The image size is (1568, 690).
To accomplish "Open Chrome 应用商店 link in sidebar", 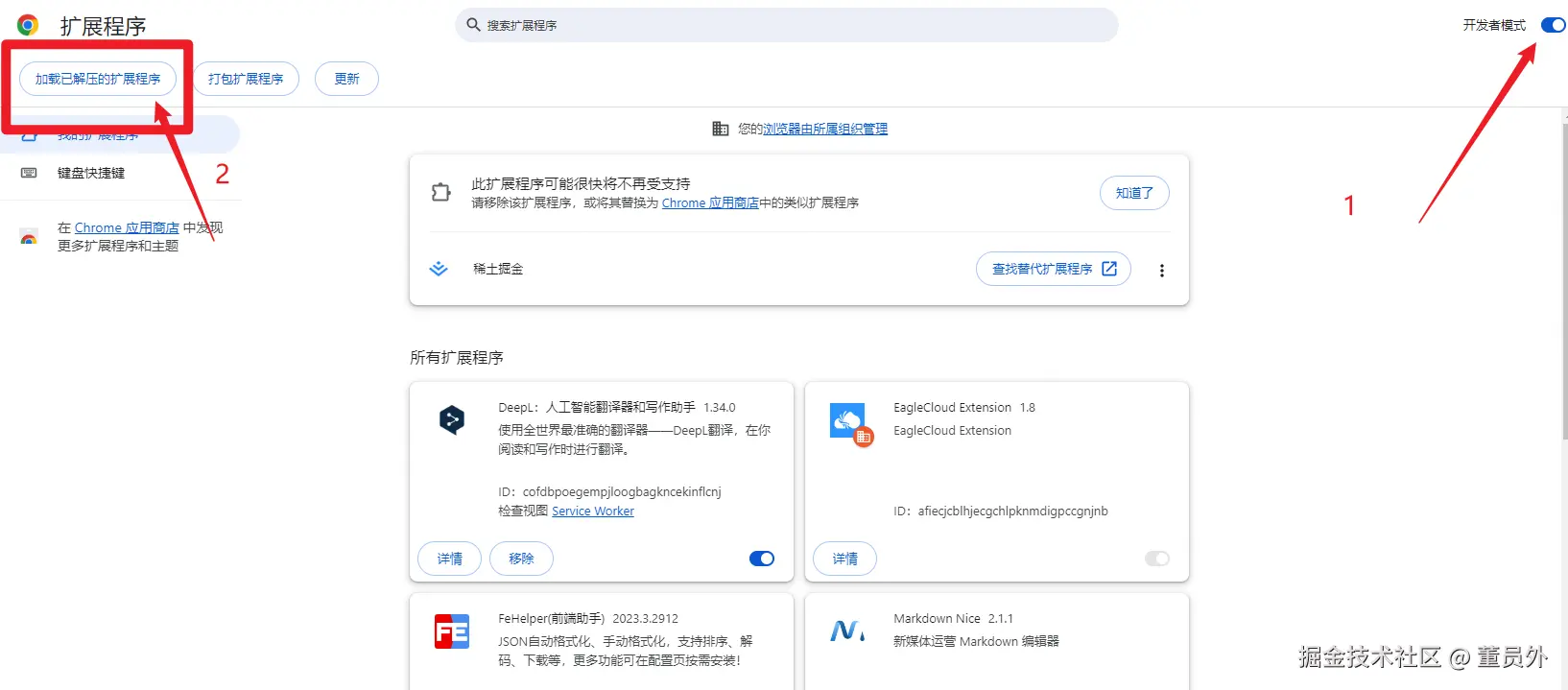I will coord(127,227).
